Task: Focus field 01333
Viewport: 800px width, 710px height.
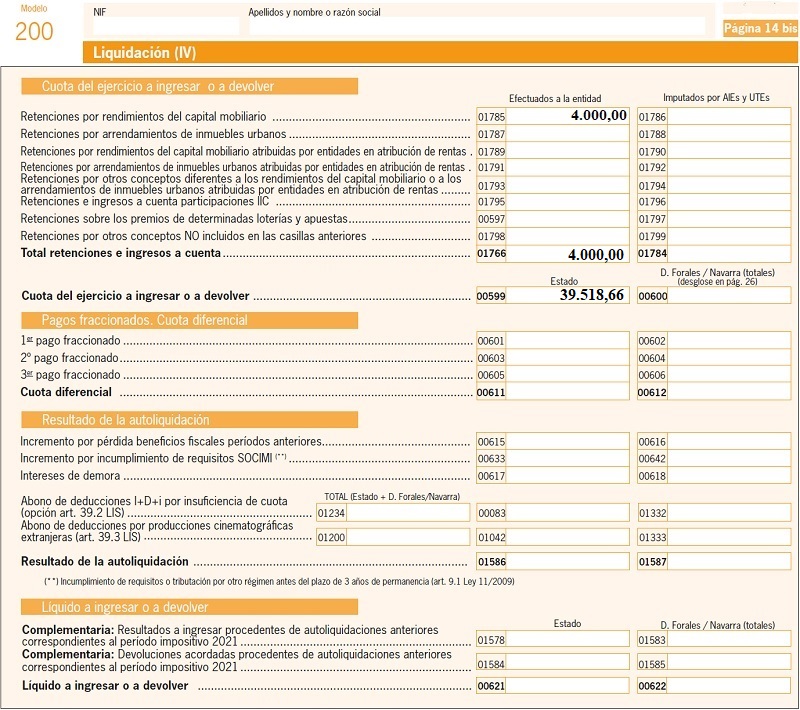Action: [x=729, y=537]
